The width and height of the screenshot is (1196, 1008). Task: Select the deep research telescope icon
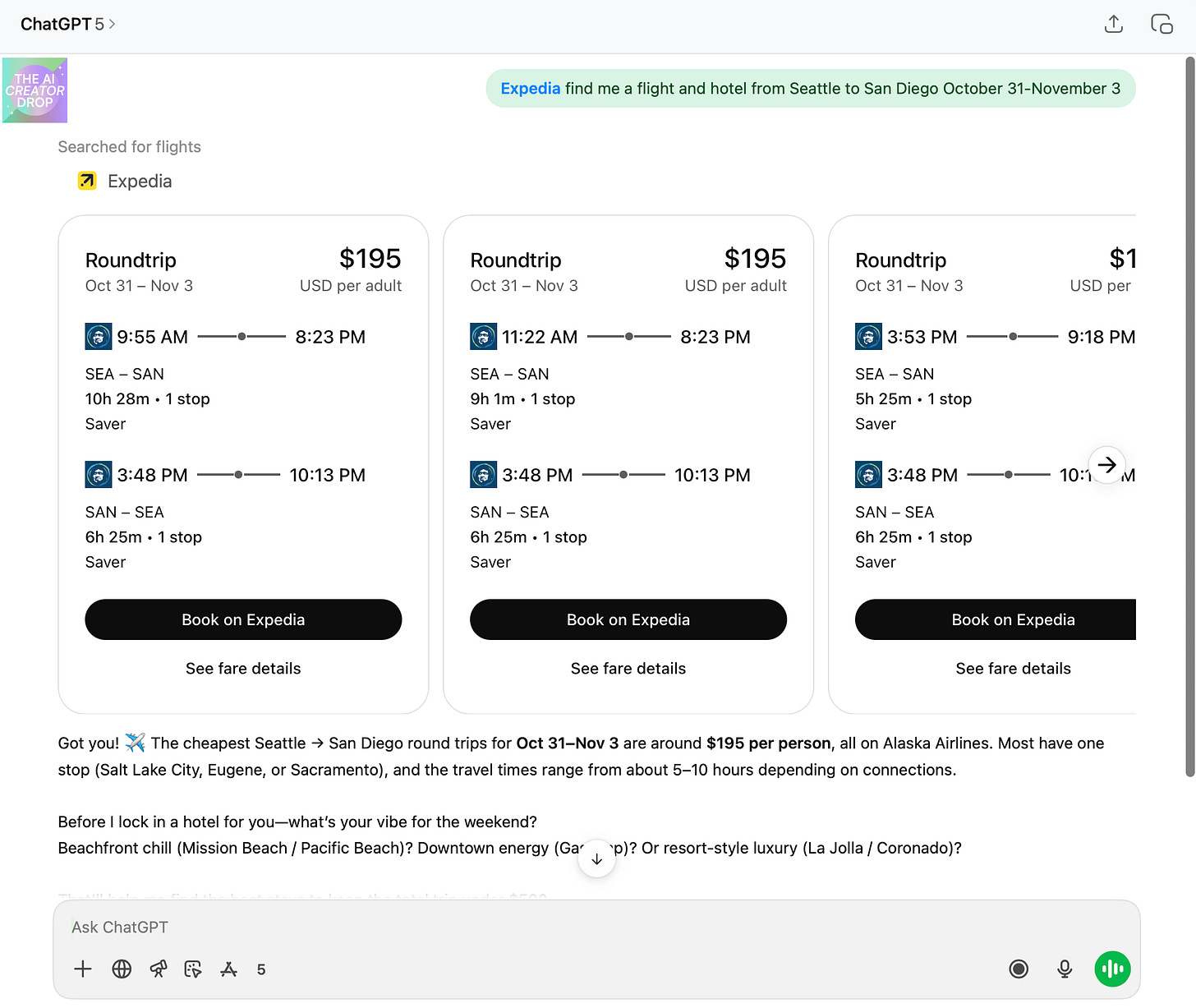[x=158, y=969]
